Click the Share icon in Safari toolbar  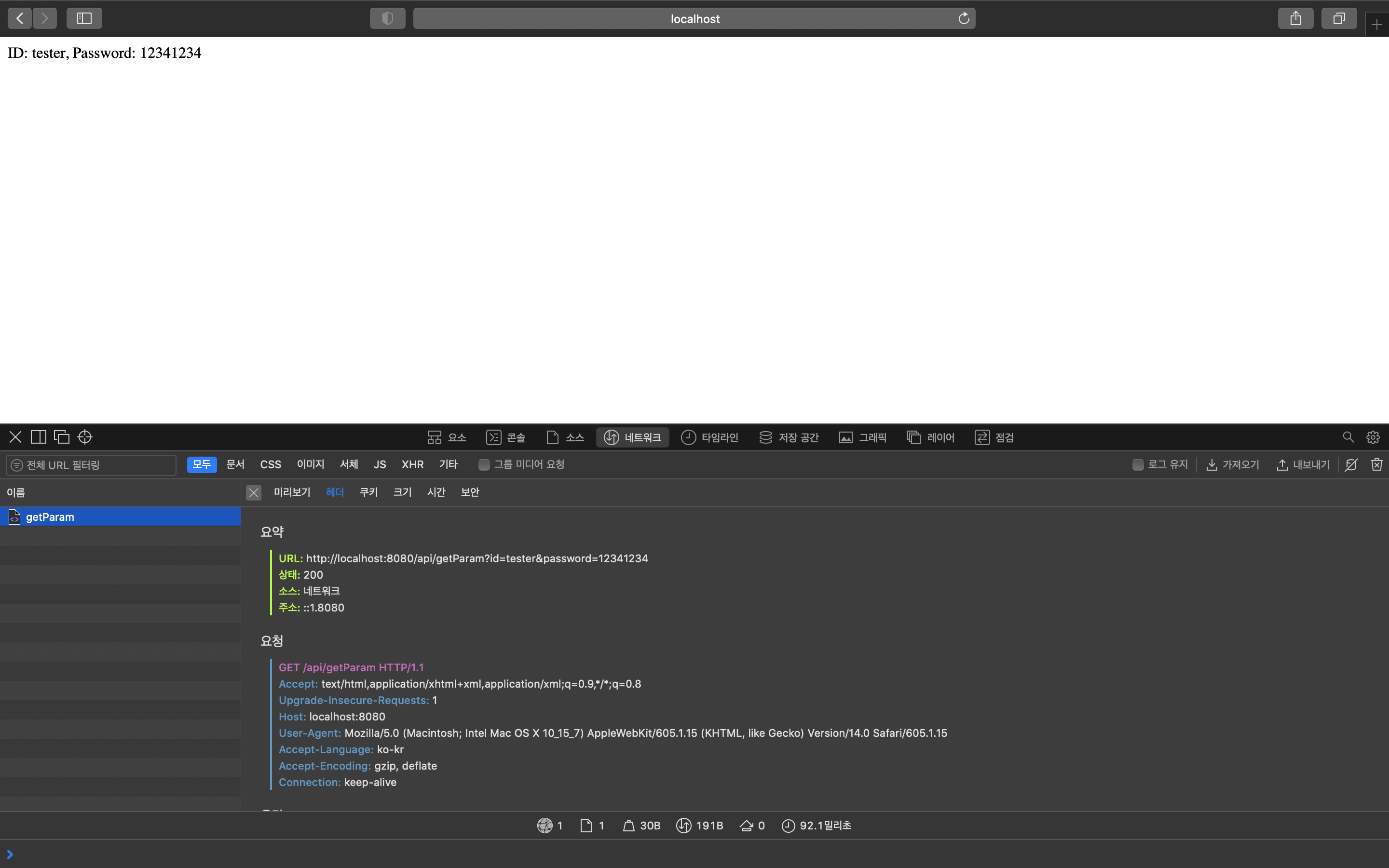point(1295,18)
